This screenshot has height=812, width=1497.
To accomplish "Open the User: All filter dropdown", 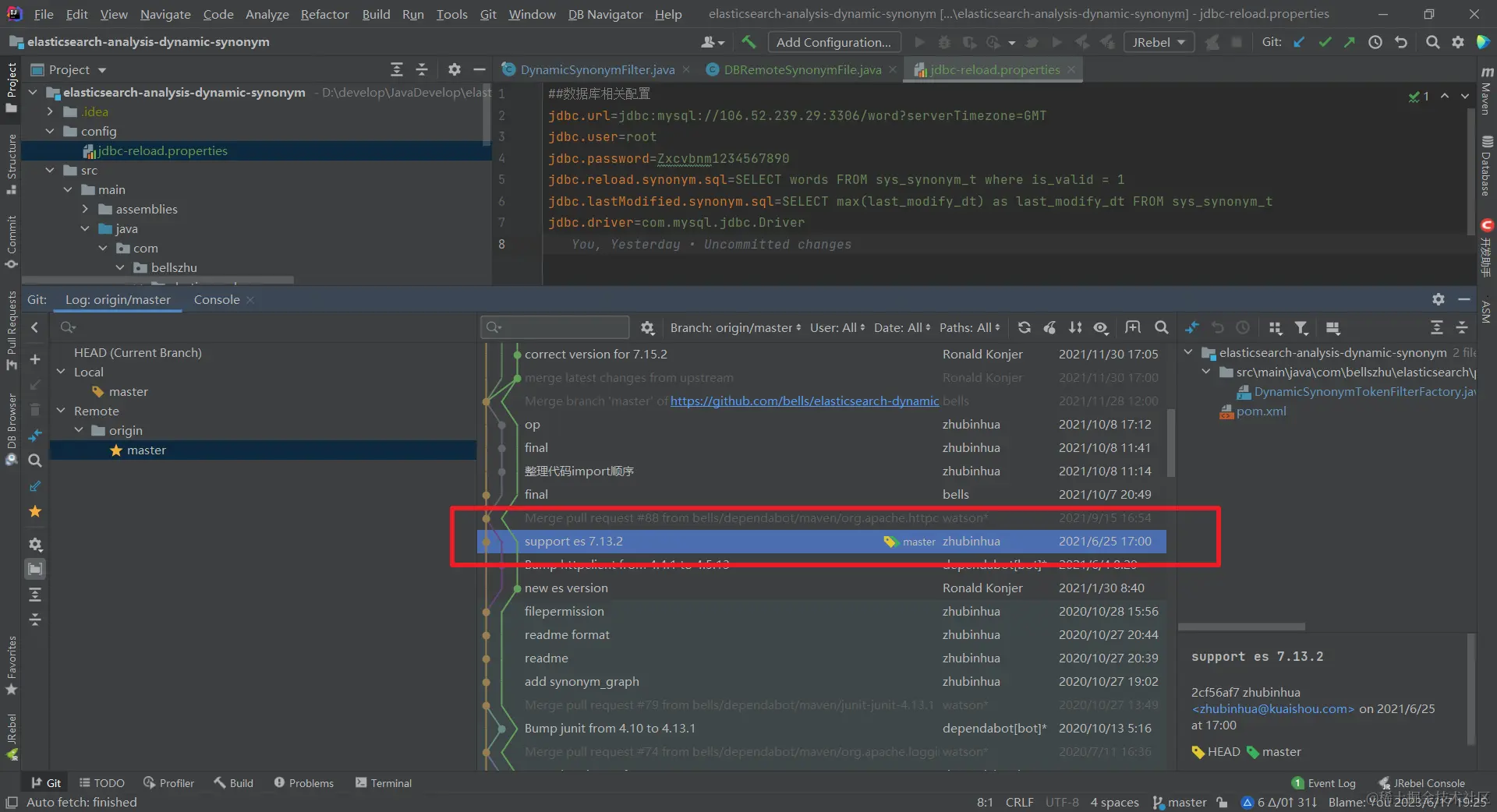I will (837, 328).
